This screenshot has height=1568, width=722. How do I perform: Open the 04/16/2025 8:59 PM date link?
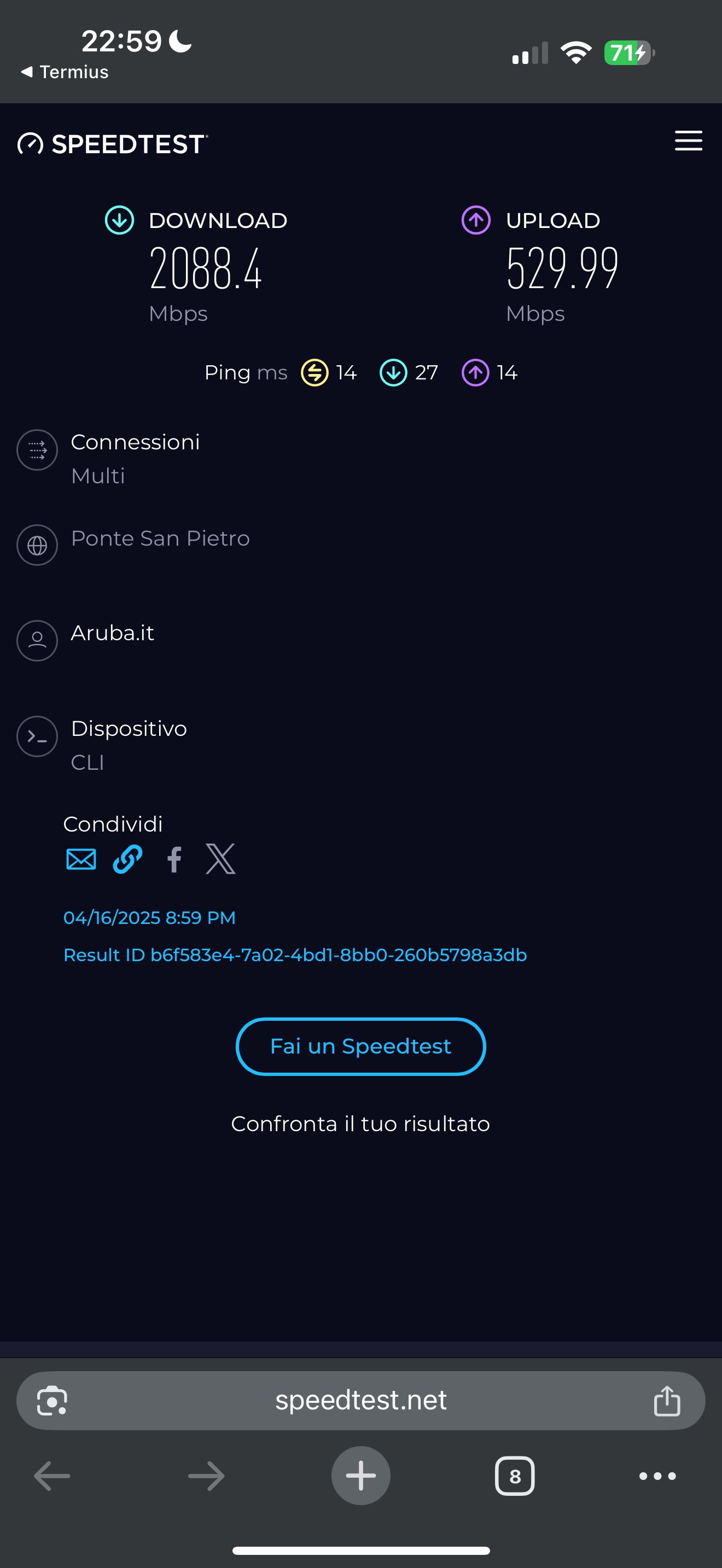[x=149, y=917]
